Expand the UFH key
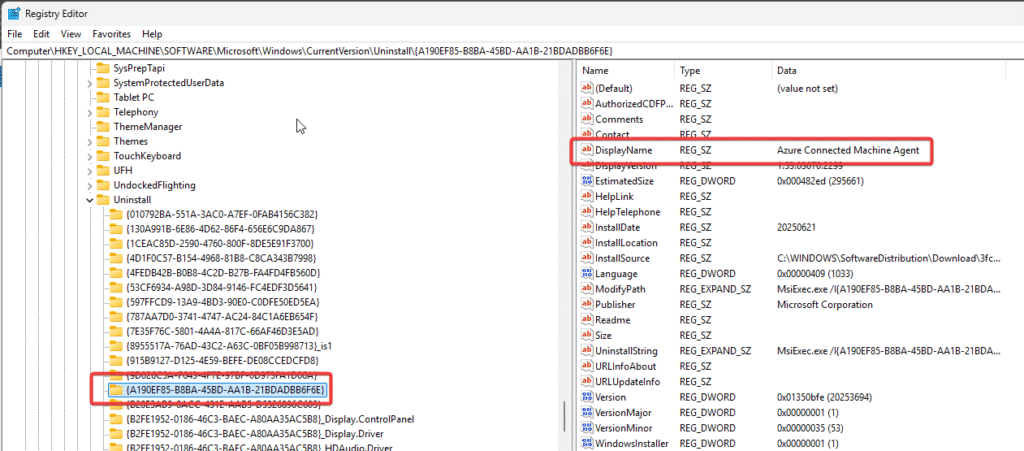Image resolution: width=1024 pixels, height=451 pixels. pos(89,170)
